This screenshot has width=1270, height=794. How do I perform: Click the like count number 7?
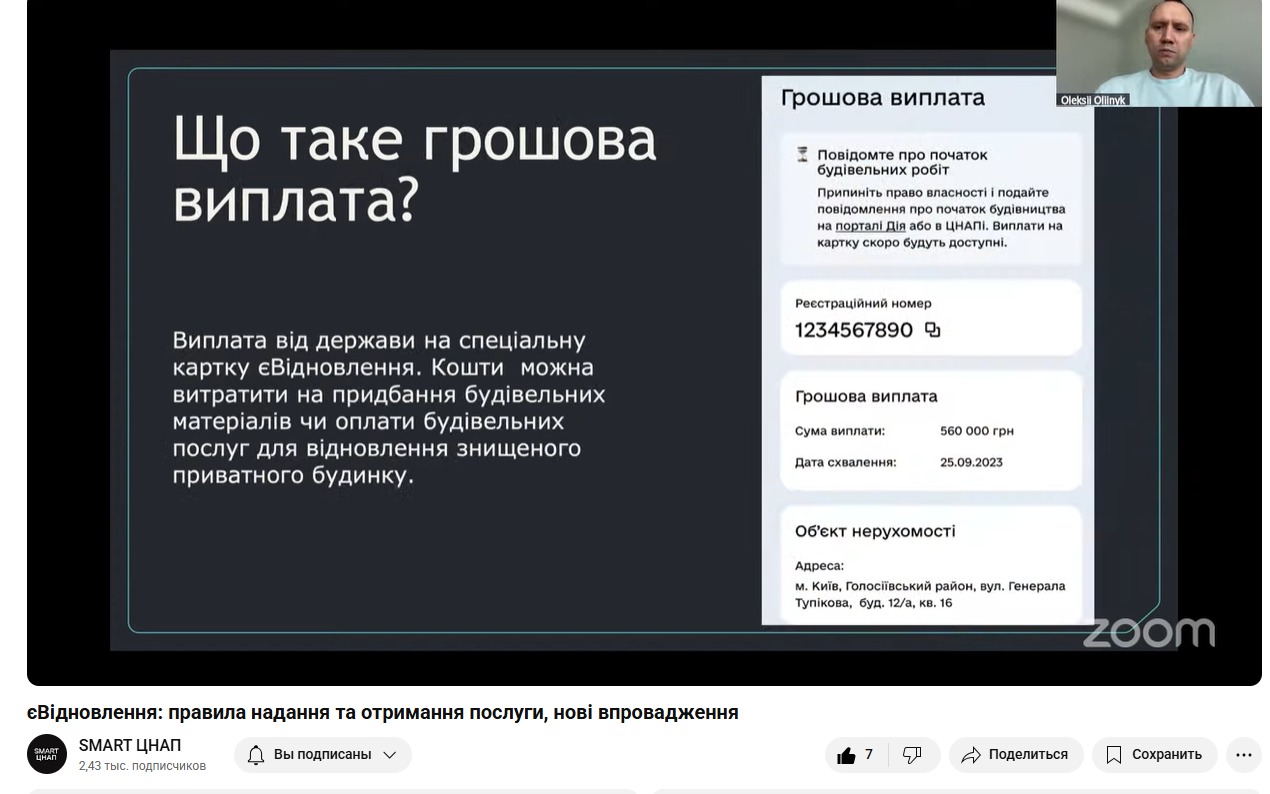(869, 755)
